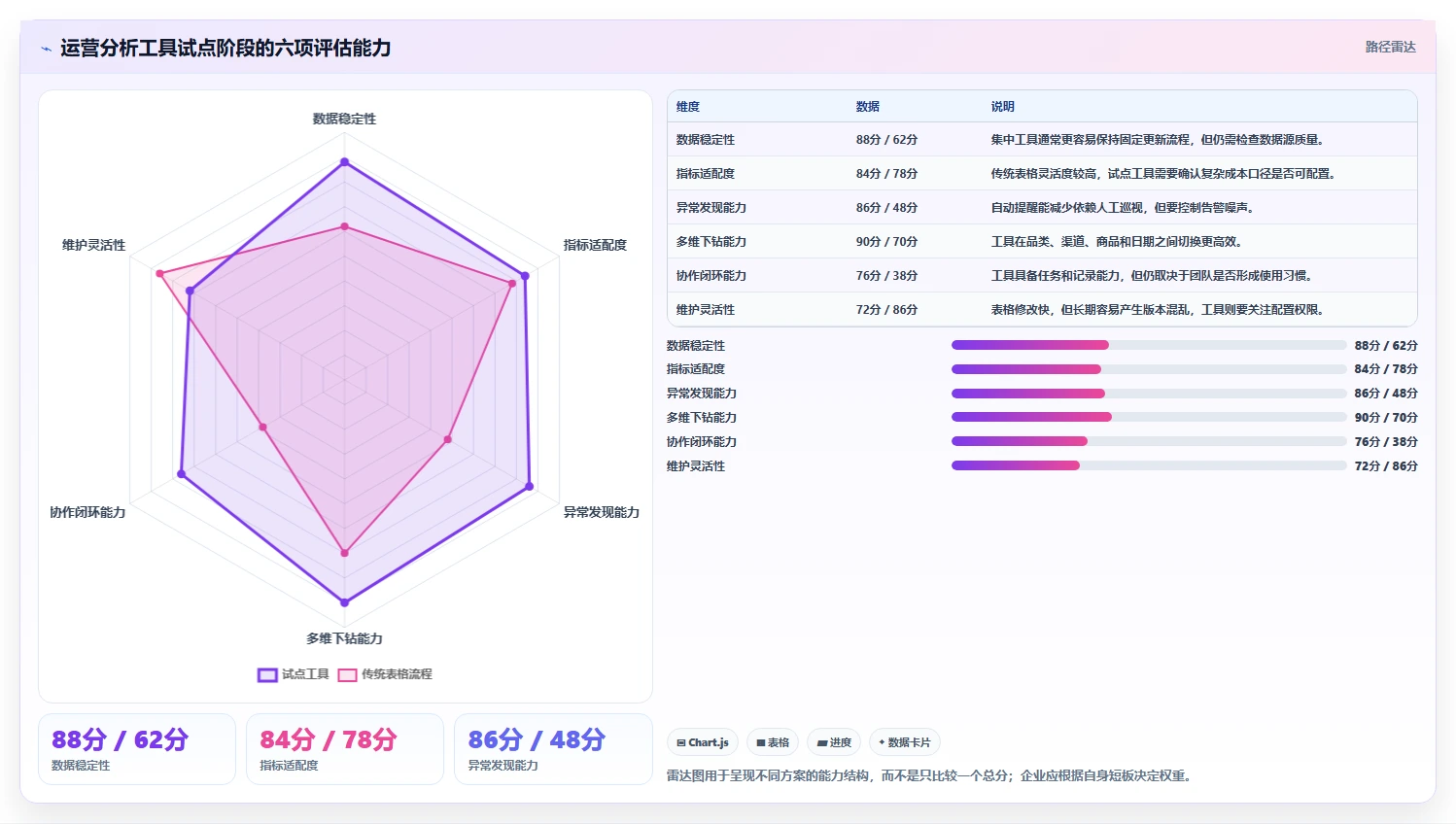Click the 数据稳定性 radar axis label
The width and height of the screenshot is (1456, 824).
pyautogui.click(x=344, y=119)
